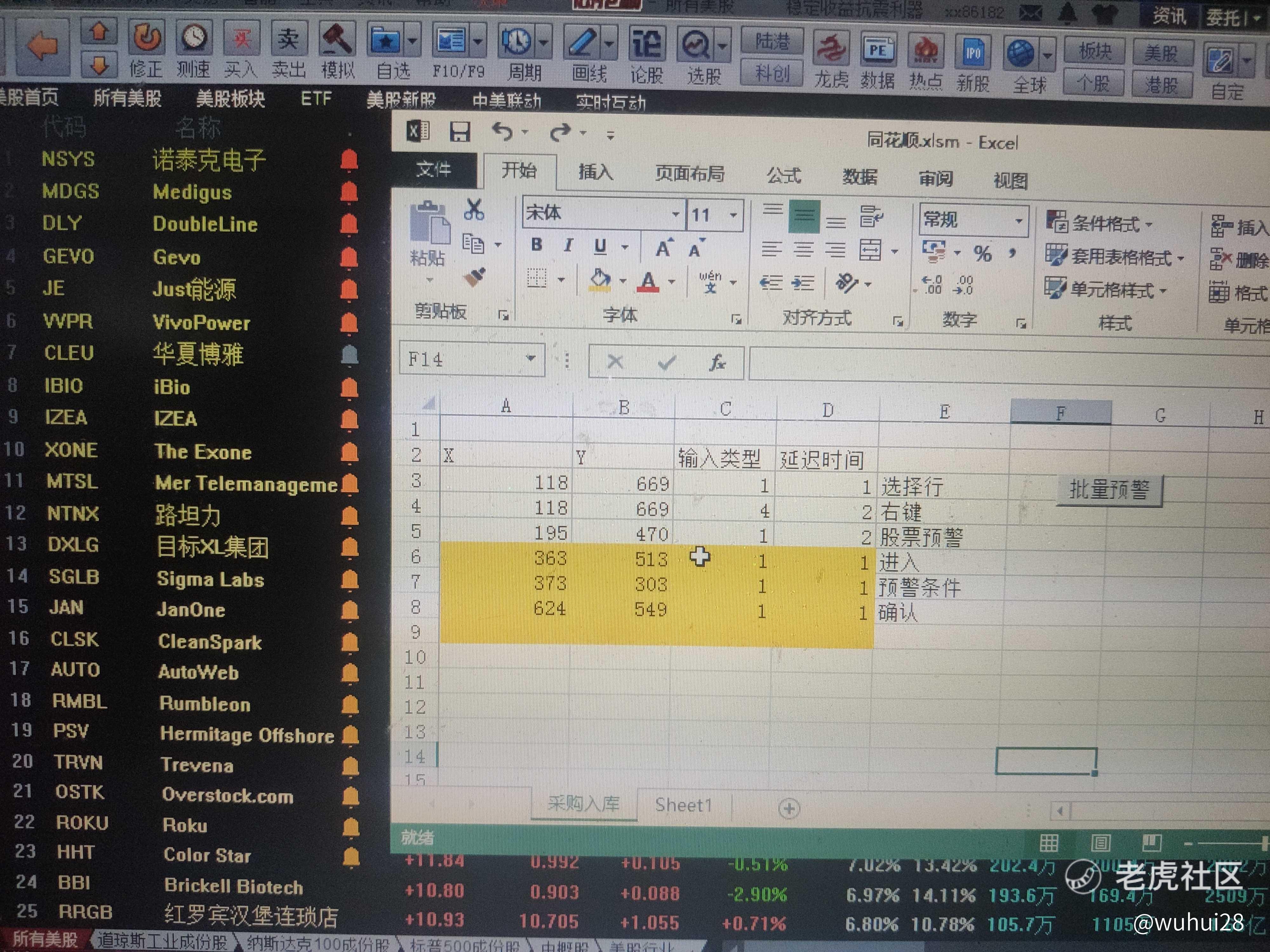
Task: Click the 测速 clock icon
Action: [193, 38]
